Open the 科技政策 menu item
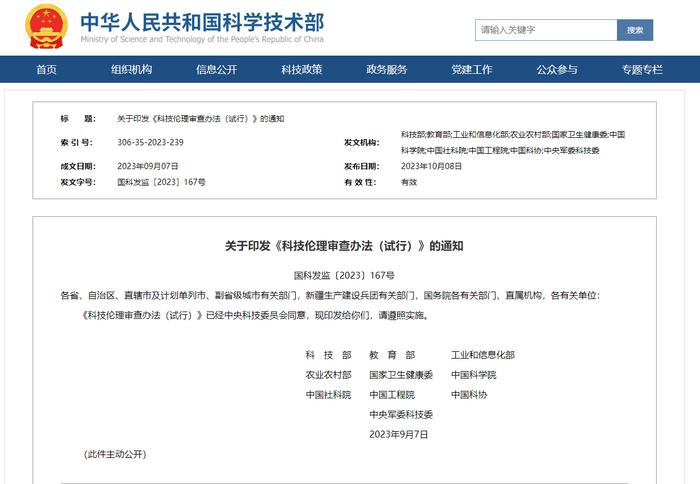Viewport: 700px width, 484px height. click(x=302, y=70)
